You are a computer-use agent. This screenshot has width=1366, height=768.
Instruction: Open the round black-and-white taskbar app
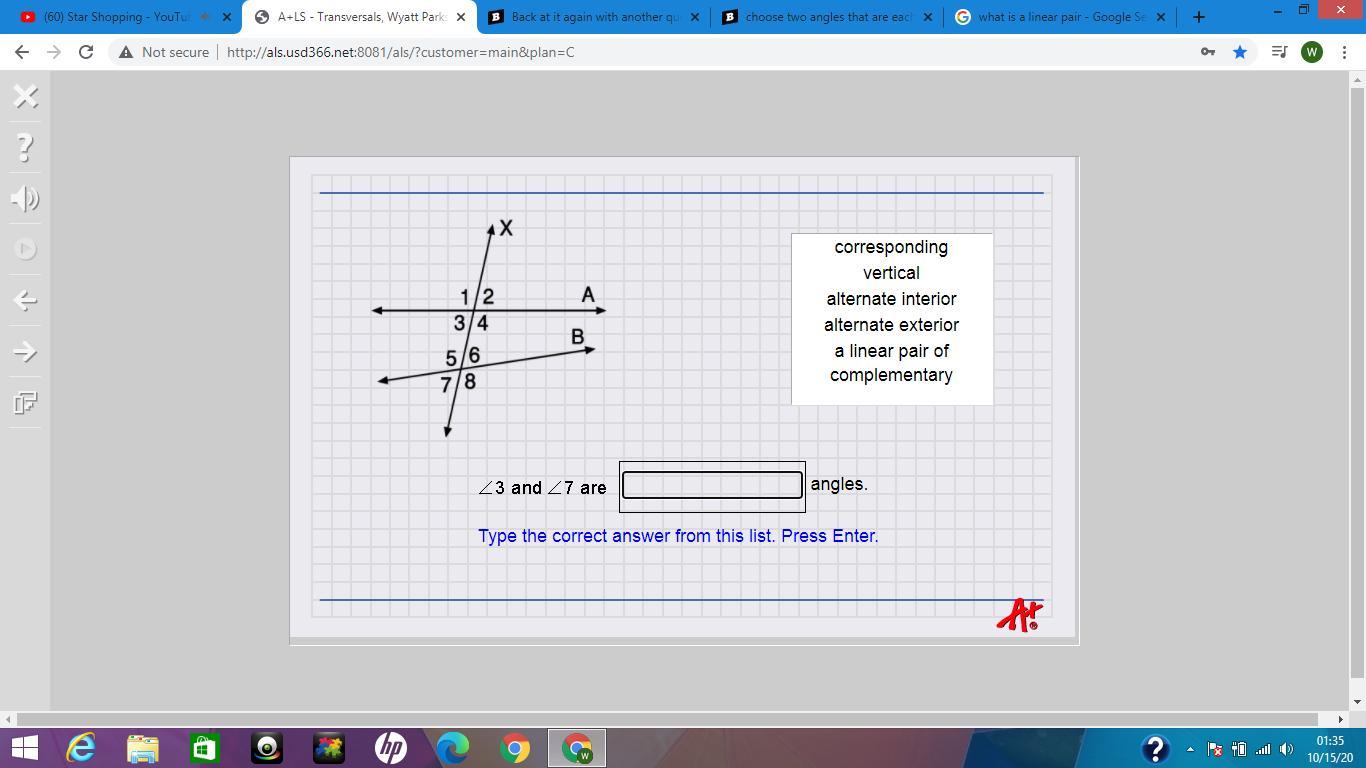pos(267,748)
